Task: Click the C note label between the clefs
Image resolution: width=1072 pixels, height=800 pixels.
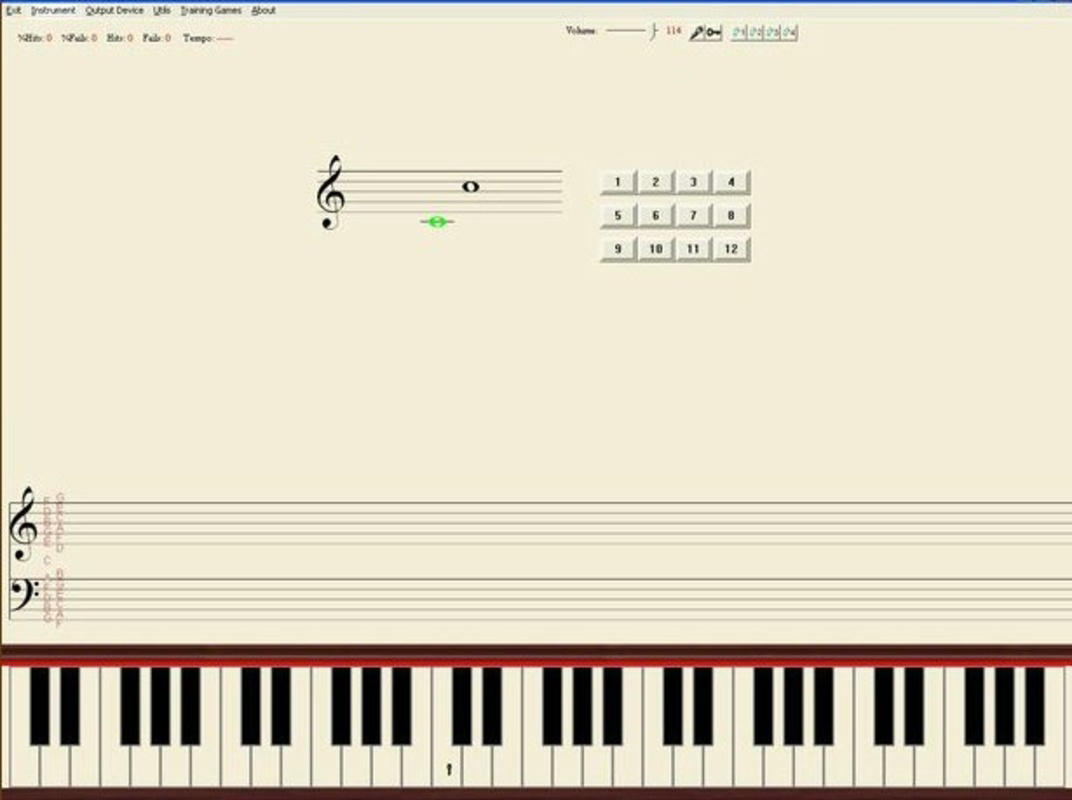Action: 46,561
